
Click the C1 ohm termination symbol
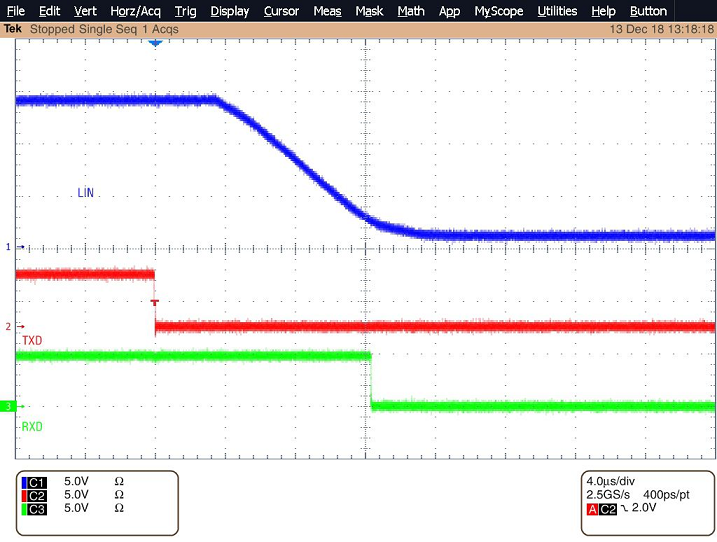point(119,481)
